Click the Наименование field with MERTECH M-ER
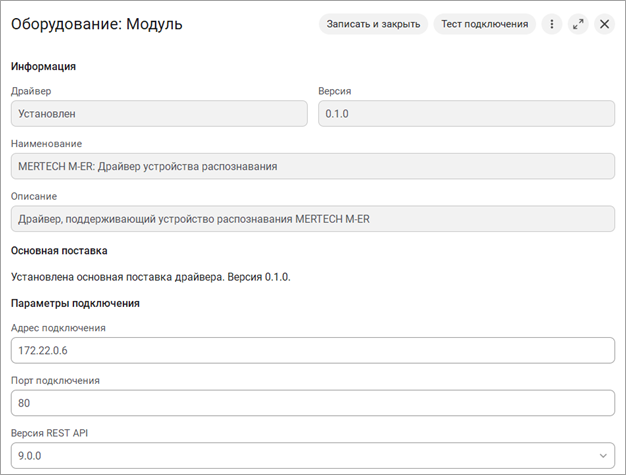626x475 pixels. pos(313,166)
